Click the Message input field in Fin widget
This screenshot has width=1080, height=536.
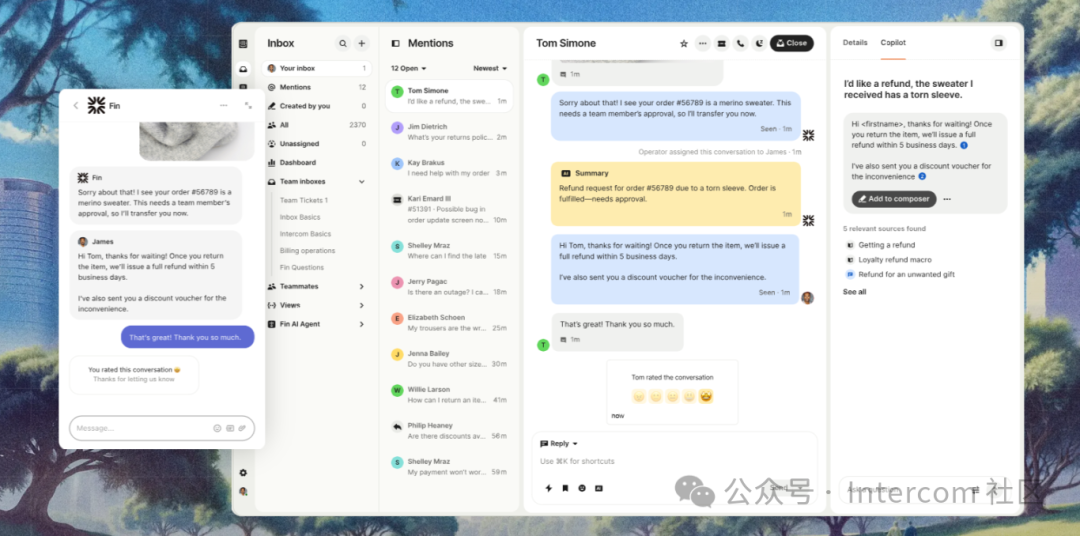140,428
